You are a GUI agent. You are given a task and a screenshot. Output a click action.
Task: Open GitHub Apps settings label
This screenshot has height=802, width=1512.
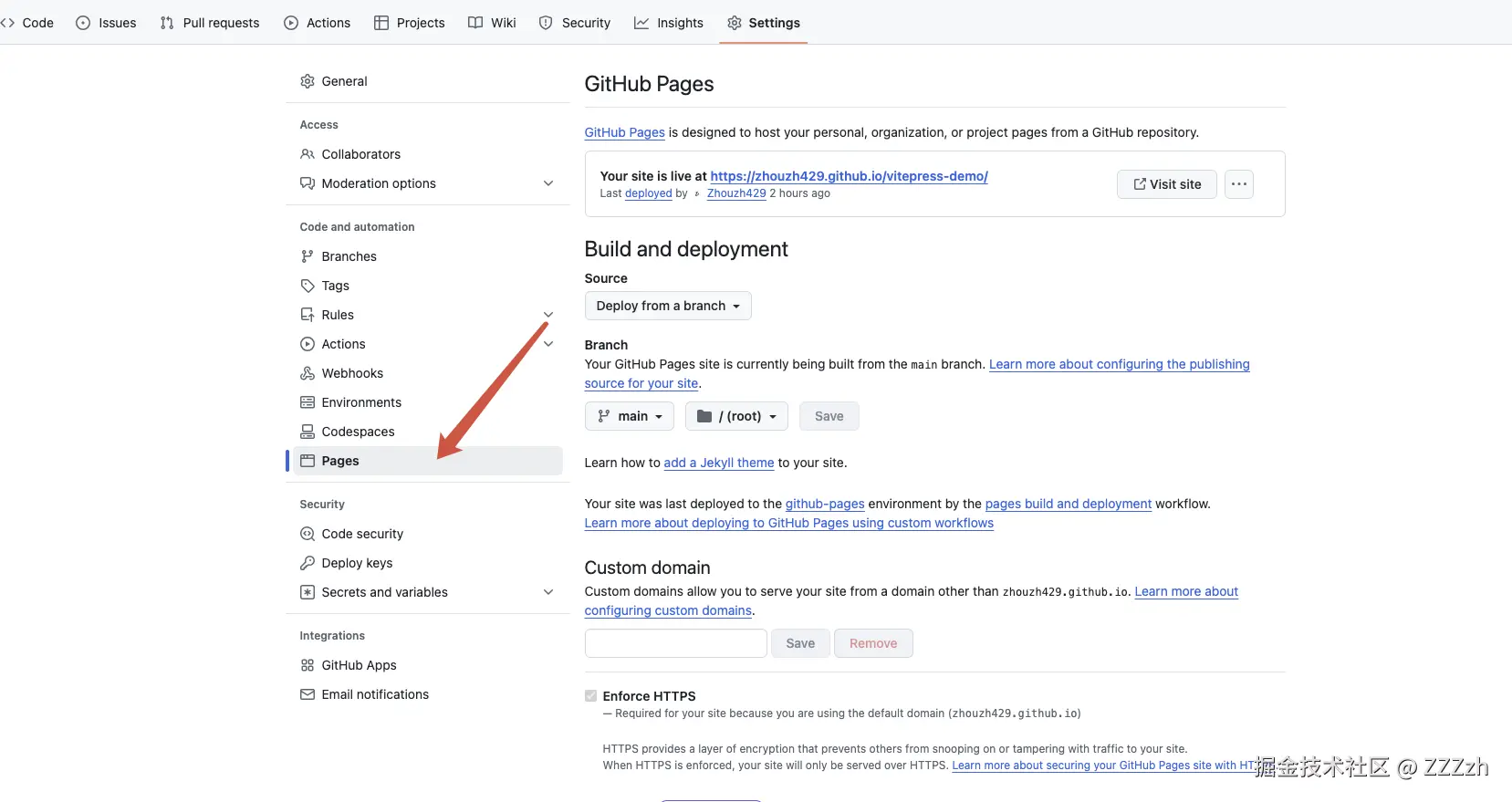[x=359, y=665]
